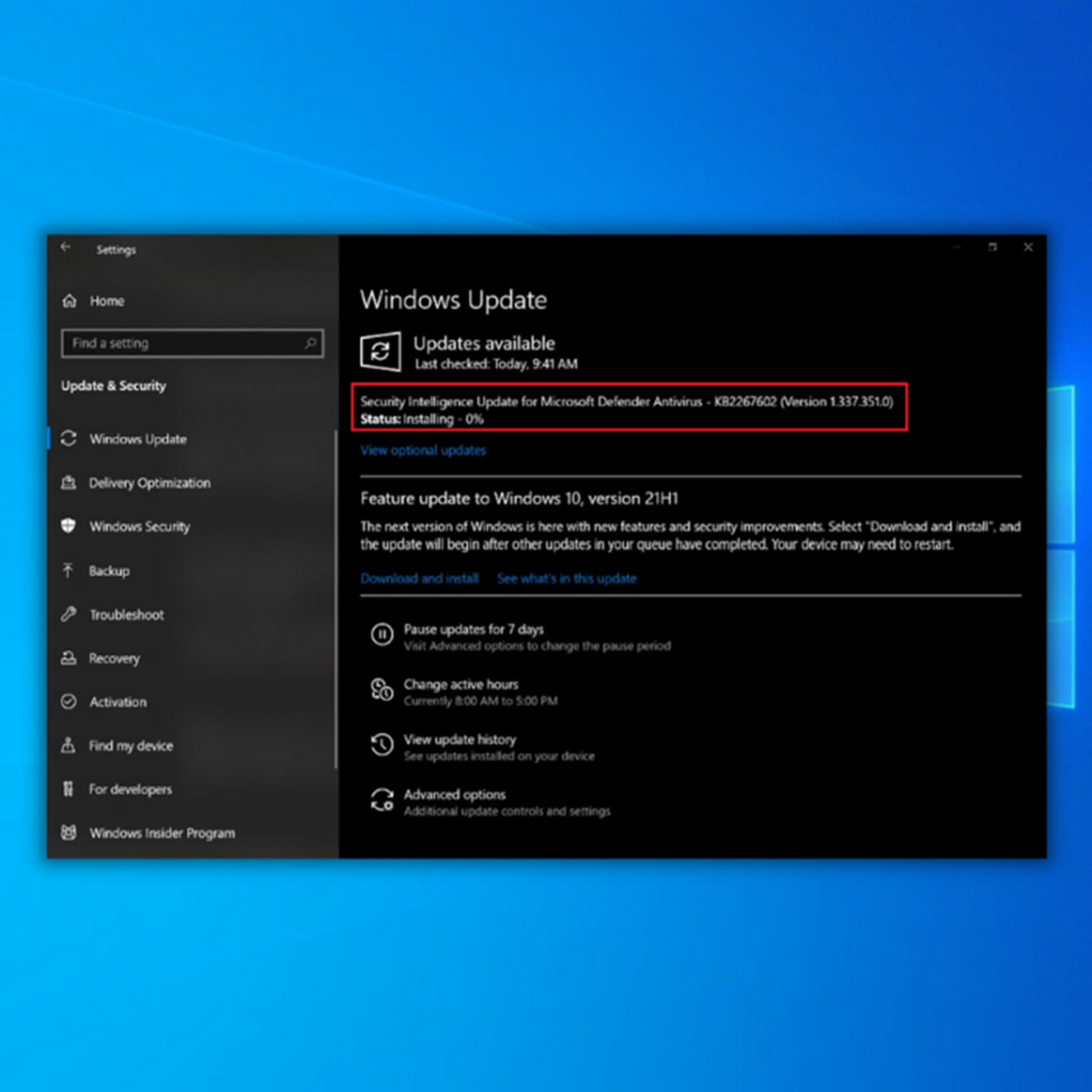1092x1092 pixels.
Task: Open See what's in this update
Action: 567,579
